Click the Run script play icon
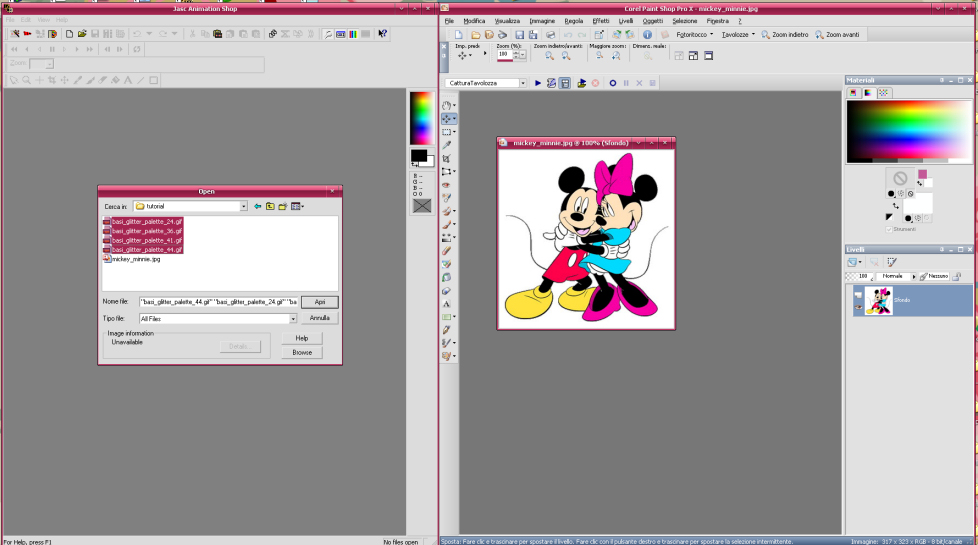978x545 pixels. pyautogui.click(x=538, y=83)
